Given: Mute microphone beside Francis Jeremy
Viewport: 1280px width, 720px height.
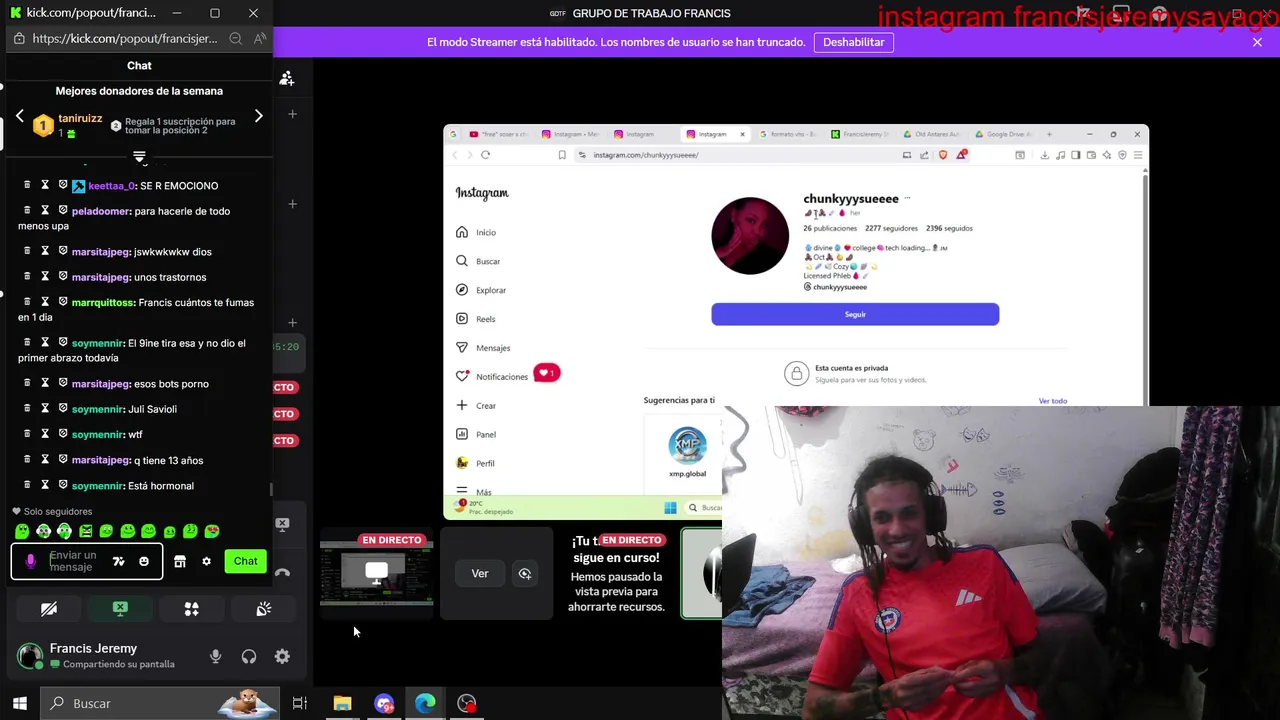Looking at the screenshot, I should [215, 657].
